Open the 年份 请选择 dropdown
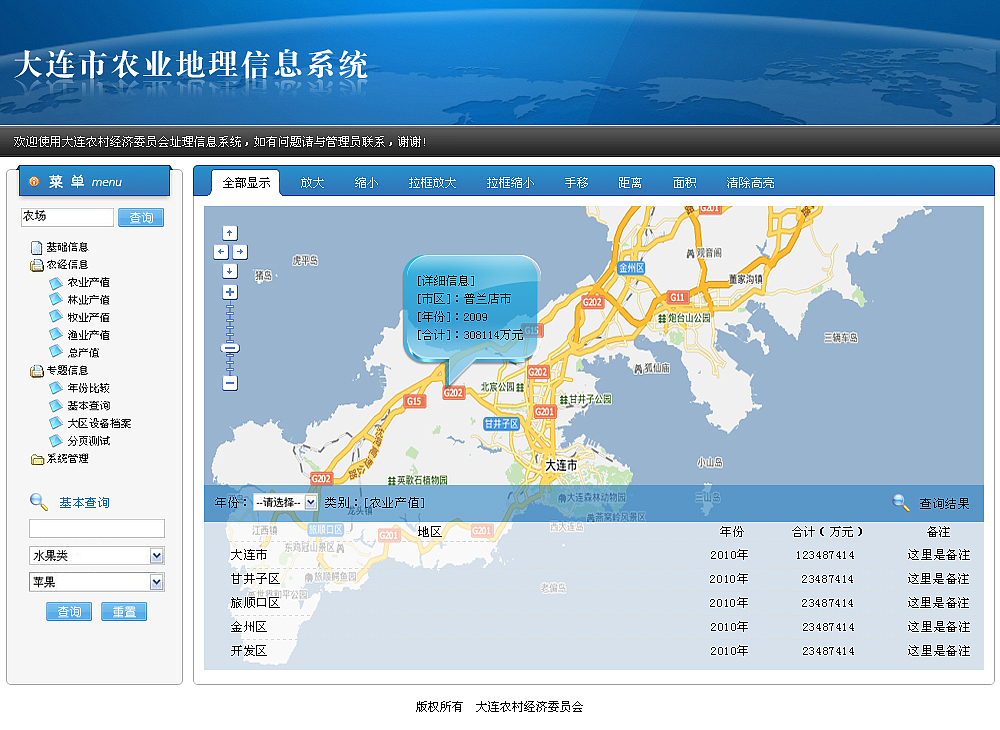This screenshot has width=1000, height=730. (285, 502)
